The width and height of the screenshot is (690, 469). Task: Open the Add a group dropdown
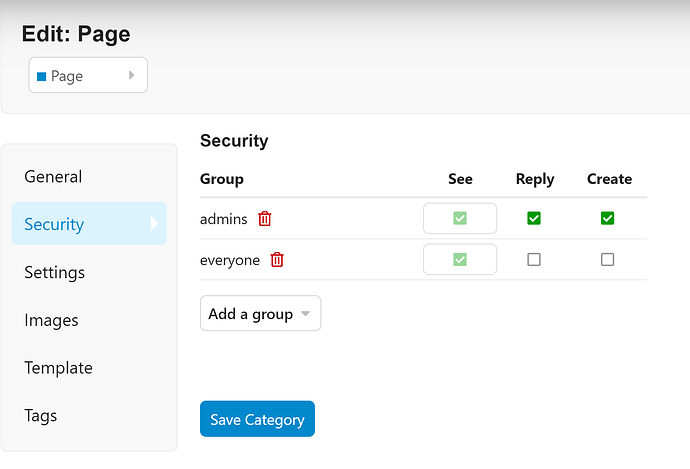click(x=261, y=313)
